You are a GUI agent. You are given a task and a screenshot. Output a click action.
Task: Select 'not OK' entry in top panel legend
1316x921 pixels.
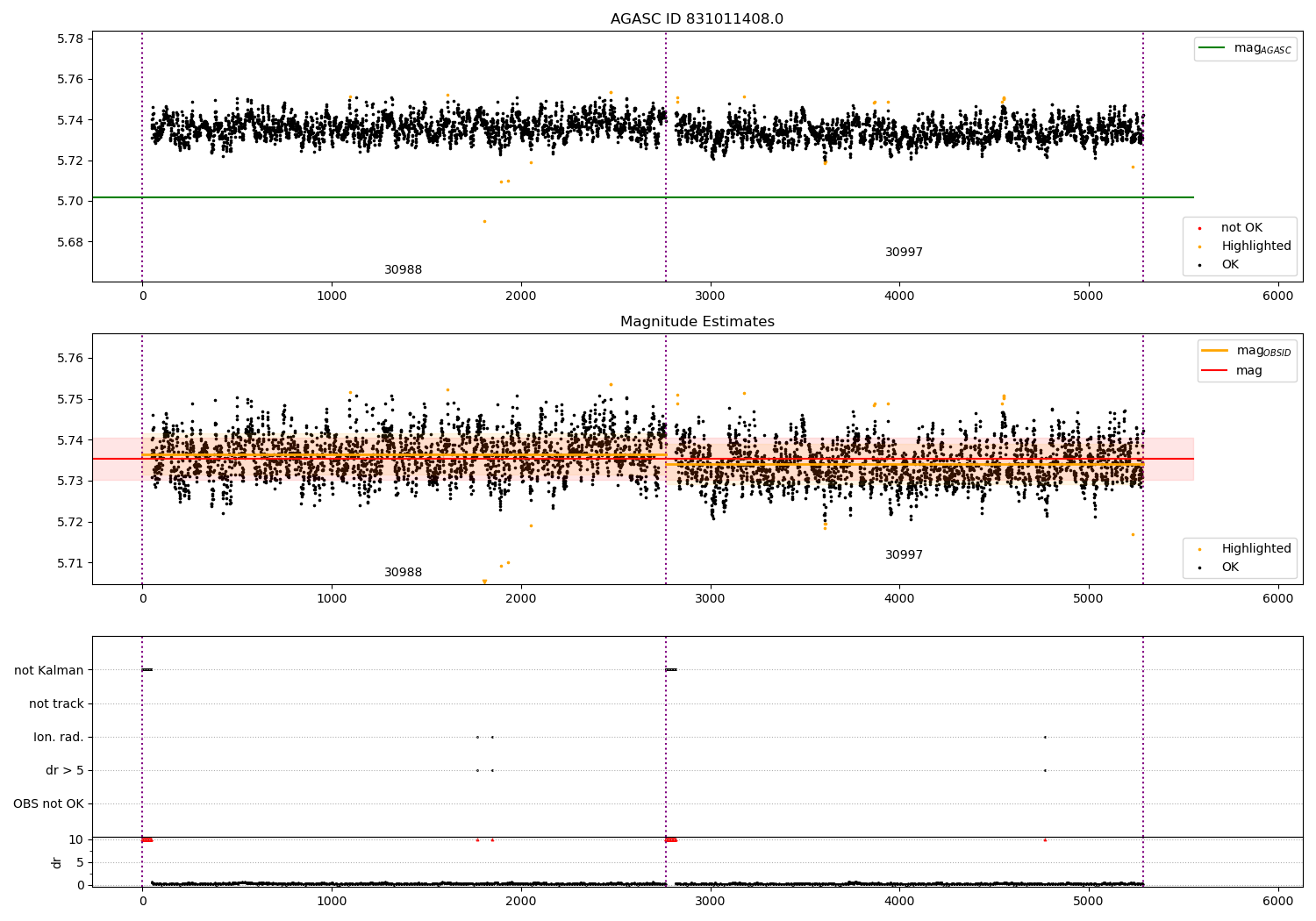[1241, 228]
